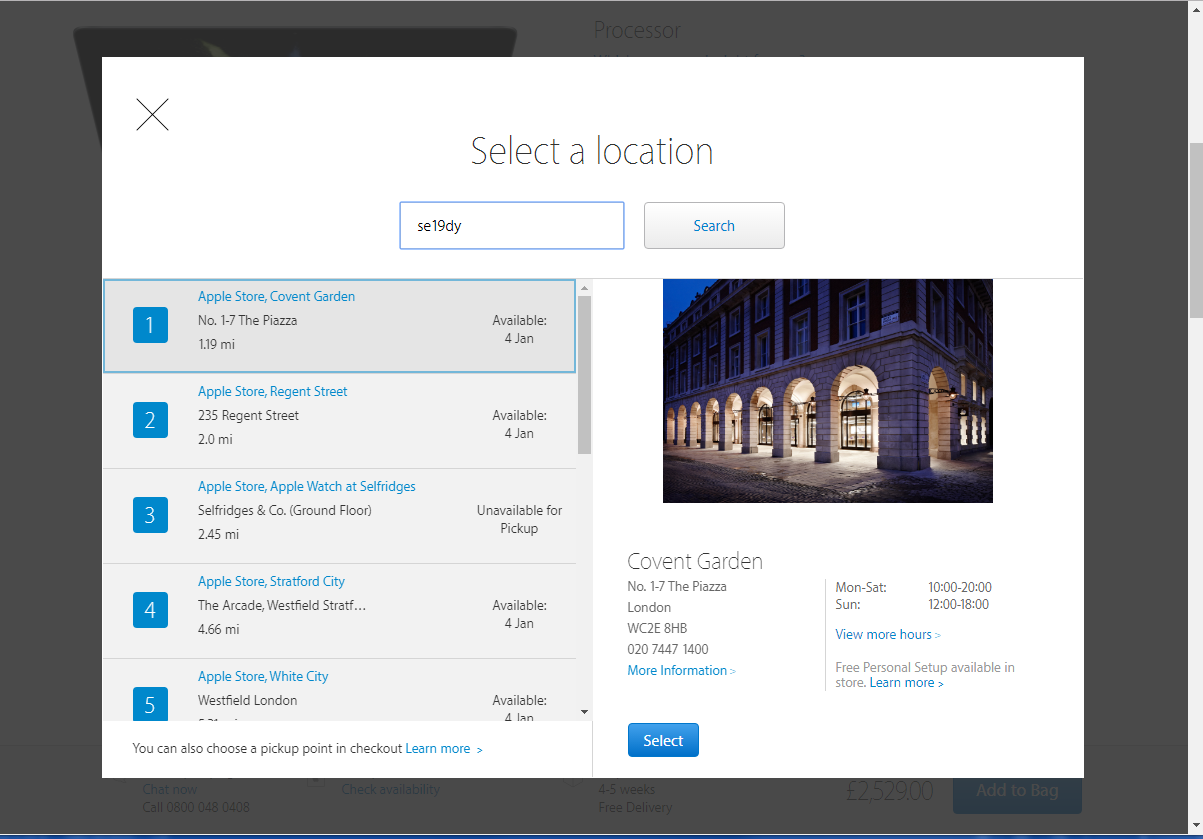Click the '2.0 mi' distance text
Viewport: 1203px width, 839px height.
tap(215, 439)
